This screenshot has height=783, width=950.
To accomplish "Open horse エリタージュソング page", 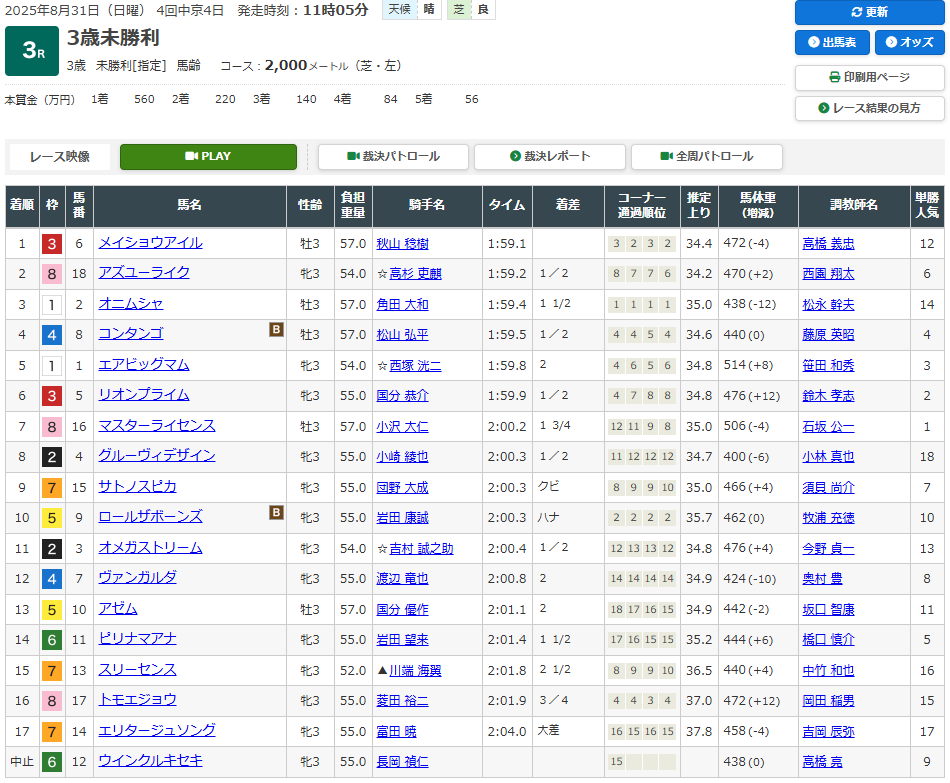I will tap(157, 730).
